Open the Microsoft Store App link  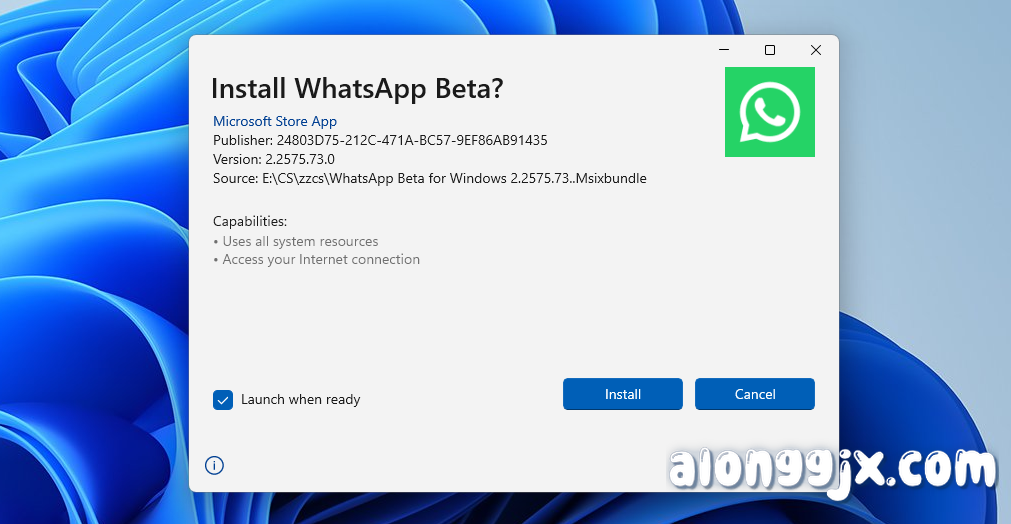point(275,121)
